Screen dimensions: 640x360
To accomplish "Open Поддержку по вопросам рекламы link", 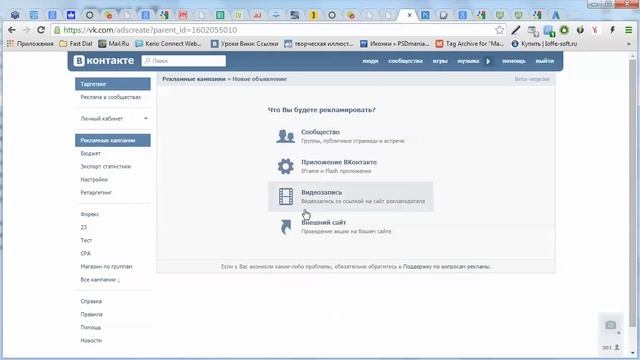I will (447, 267).
